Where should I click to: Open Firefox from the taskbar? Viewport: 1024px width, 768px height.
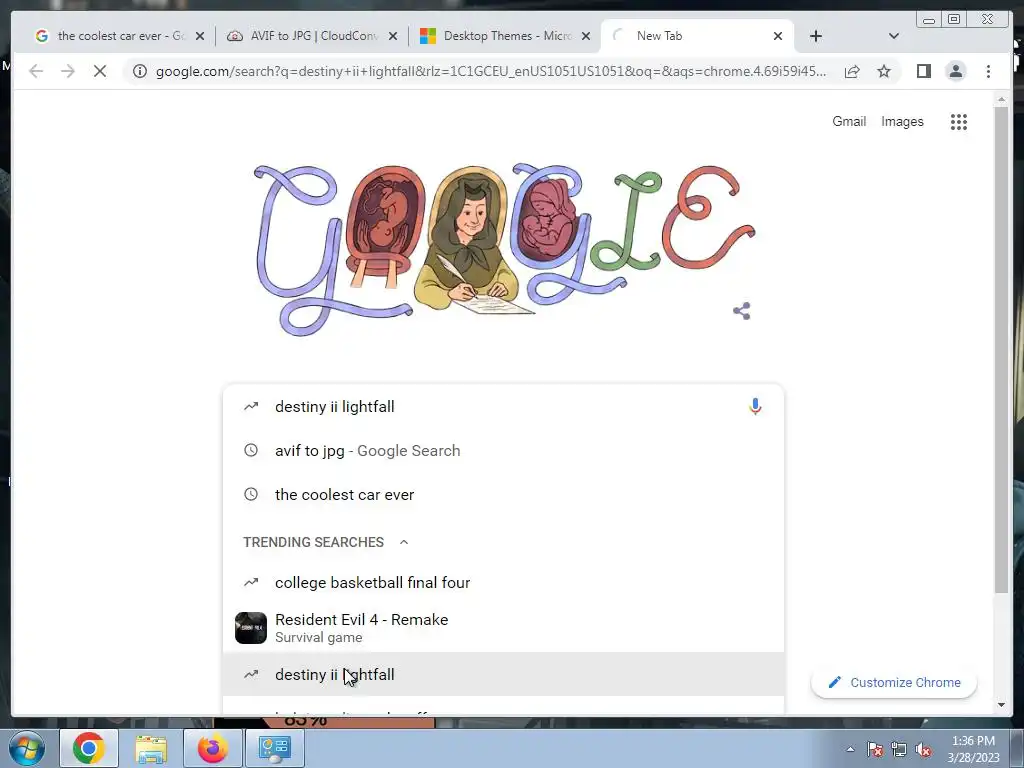point(212,748)
